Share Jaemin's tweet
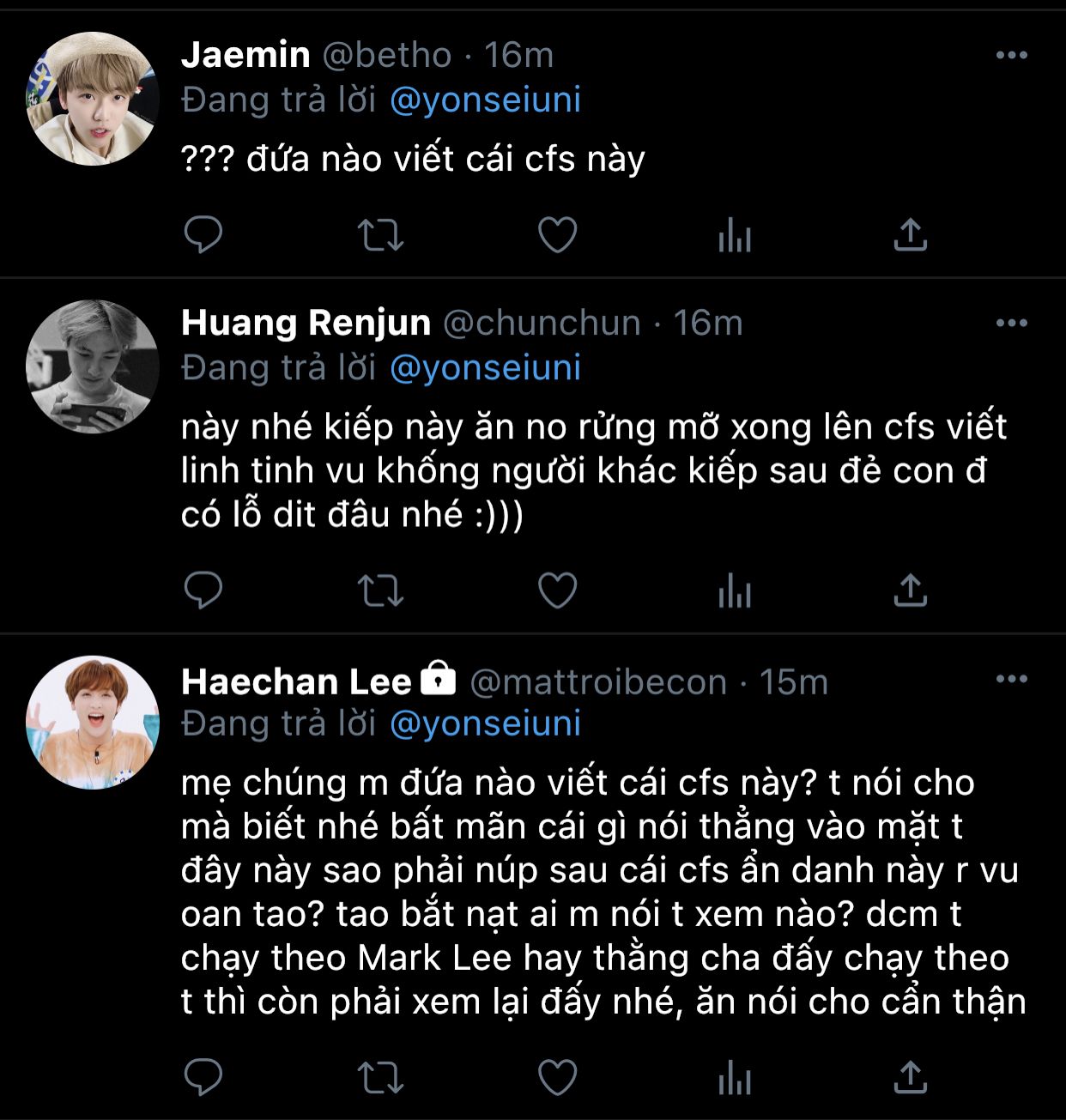 click(x=910, y=234)
